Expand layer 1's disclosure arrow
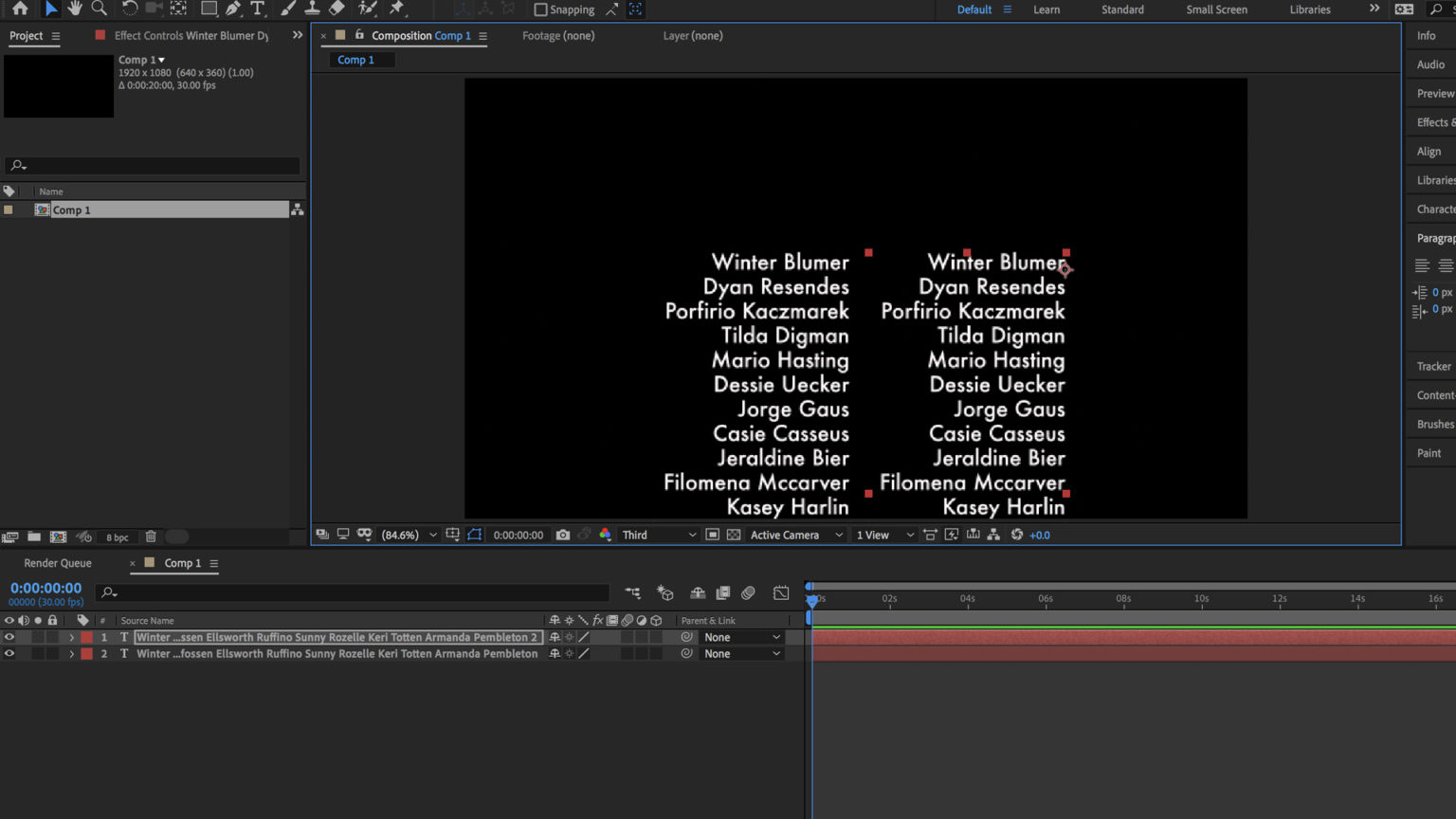 (x=71, y=637)
